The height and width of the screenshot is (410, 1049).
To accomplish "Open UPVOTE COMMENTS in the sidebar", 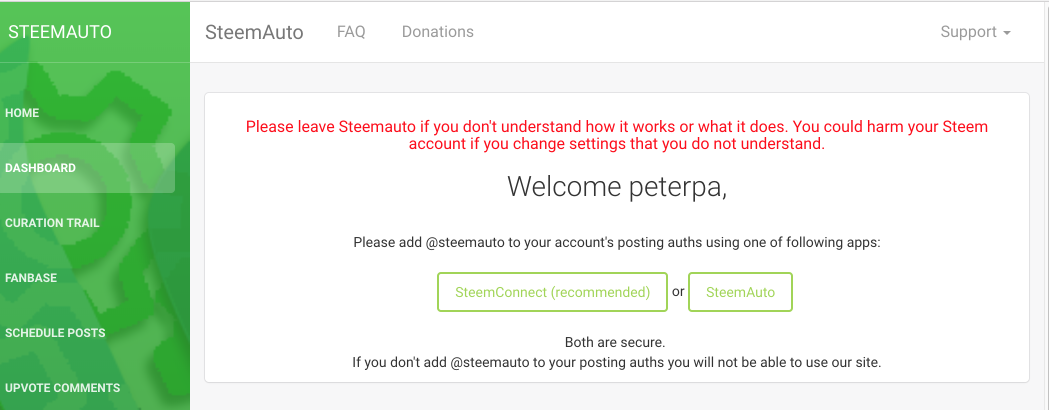I will [63, 387].
